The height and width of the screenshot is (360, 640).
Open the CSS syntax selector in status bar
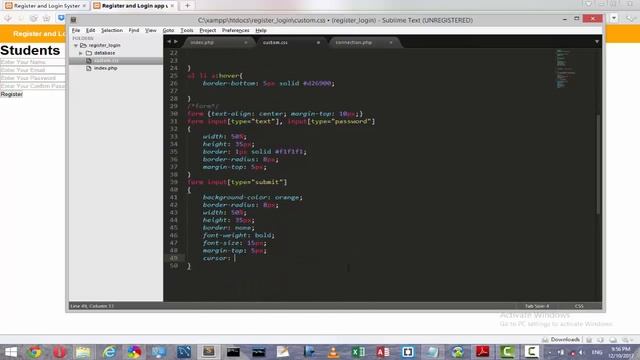click(579, 306)
